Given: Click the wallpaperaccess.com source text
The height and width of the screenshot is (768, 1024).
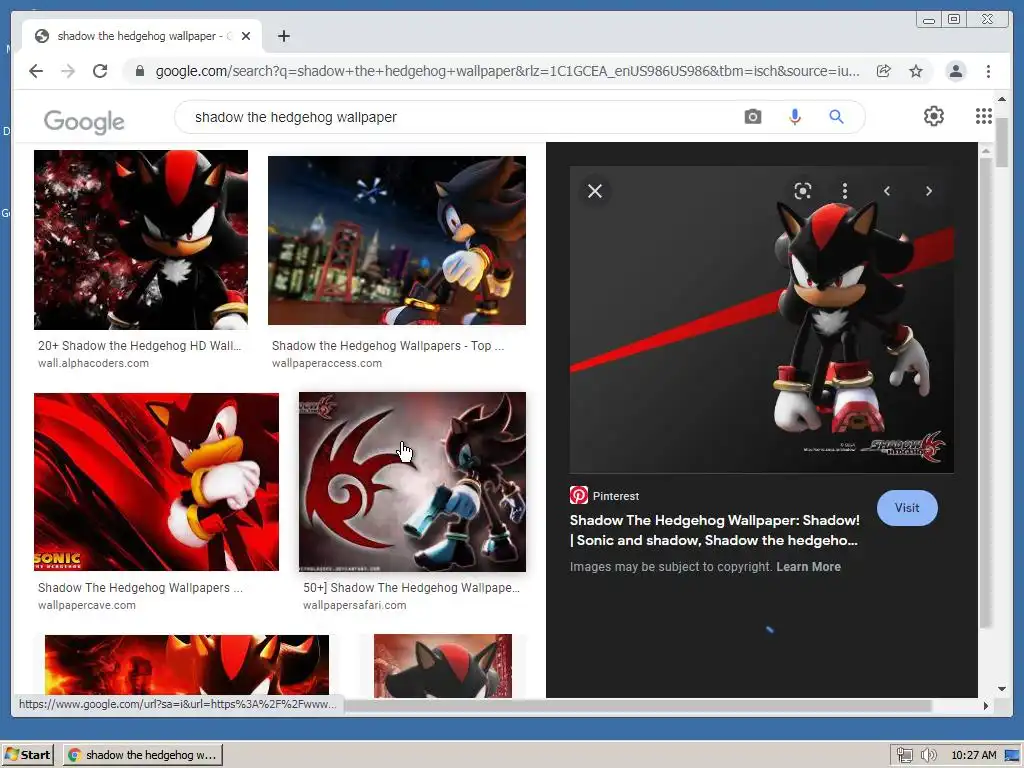Looking at the screenshot, I should tap(327, 363).
